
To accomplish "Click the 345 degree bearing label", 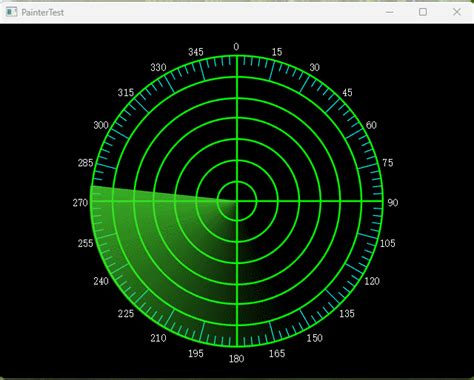I will point(196,52).
